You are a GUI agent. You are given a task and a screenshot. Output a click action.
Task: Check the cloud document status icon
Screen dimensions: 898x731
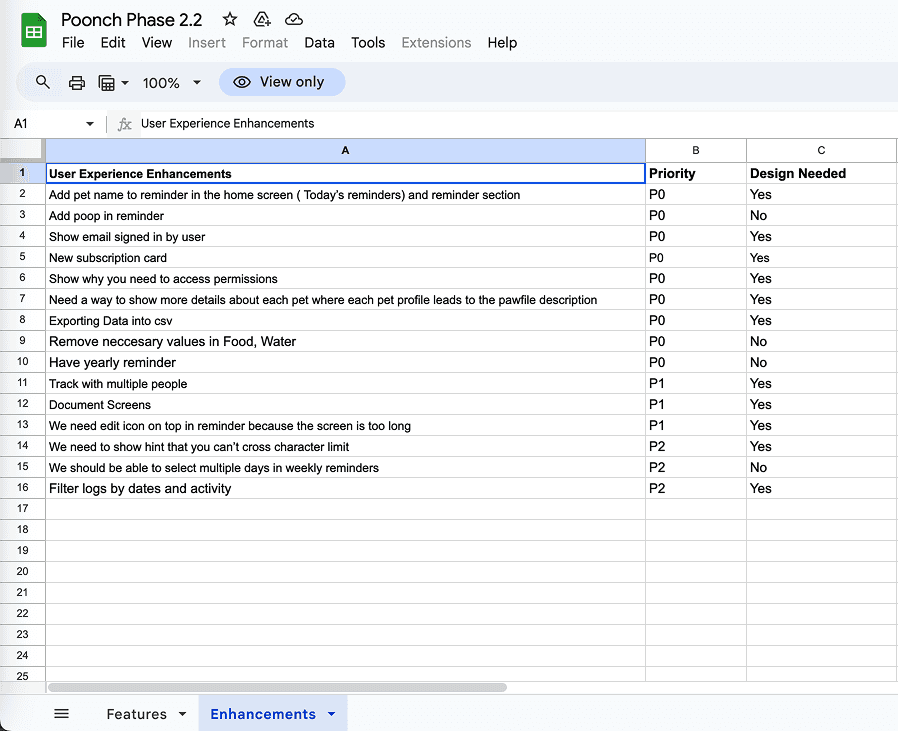(294, 19)
